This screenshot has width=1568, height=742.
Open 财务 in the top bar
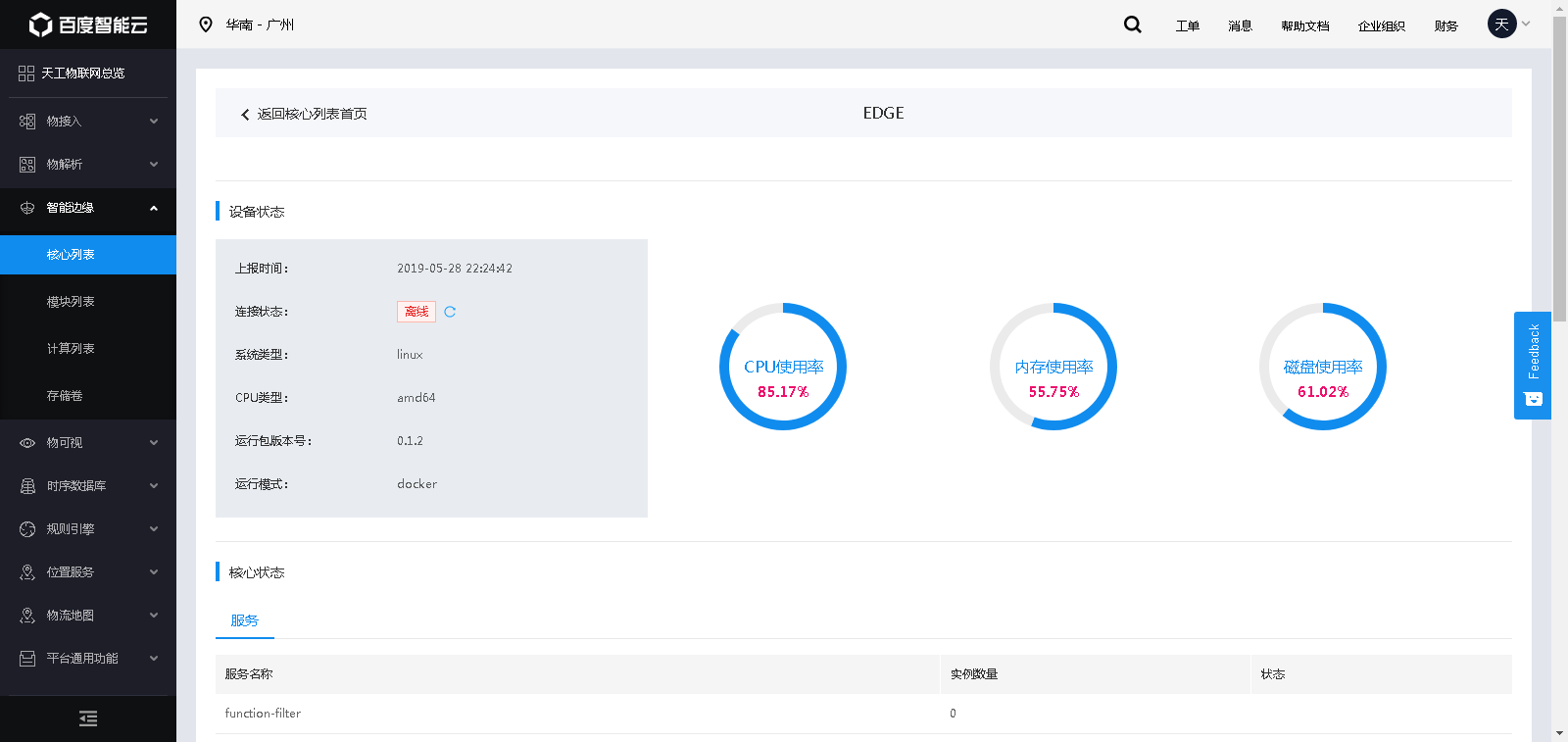click(x=1446, y=25)
